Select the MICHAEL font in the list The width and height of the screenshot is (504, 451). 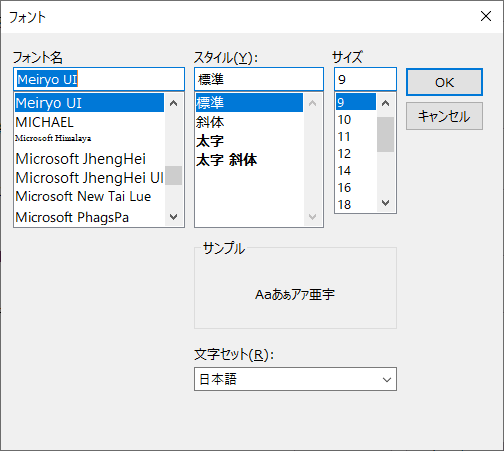[90, 122]
